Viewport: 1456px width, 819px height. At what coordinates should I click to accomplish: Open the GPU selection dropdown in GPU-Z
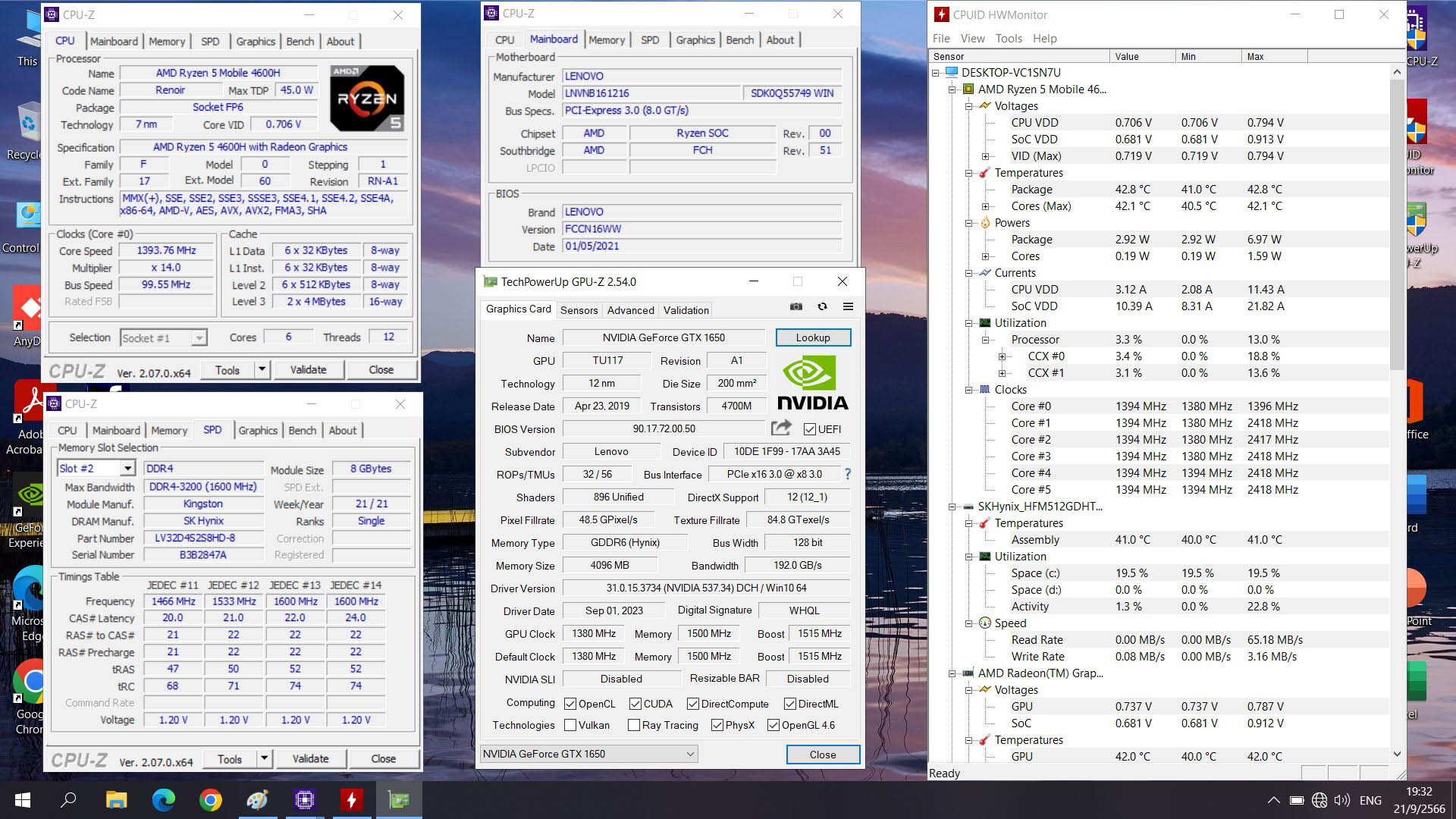click(588, 754)
